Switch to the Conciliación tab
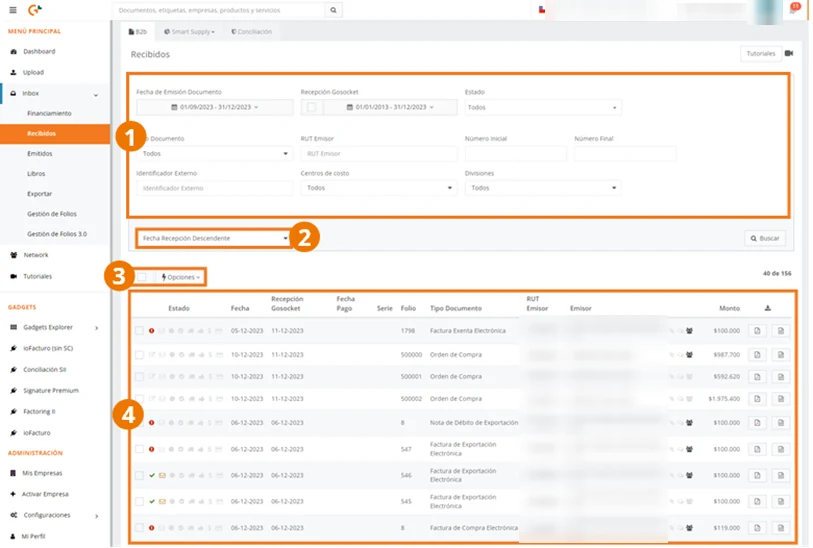Screen dimensions: 813x548 pos(251,32)
